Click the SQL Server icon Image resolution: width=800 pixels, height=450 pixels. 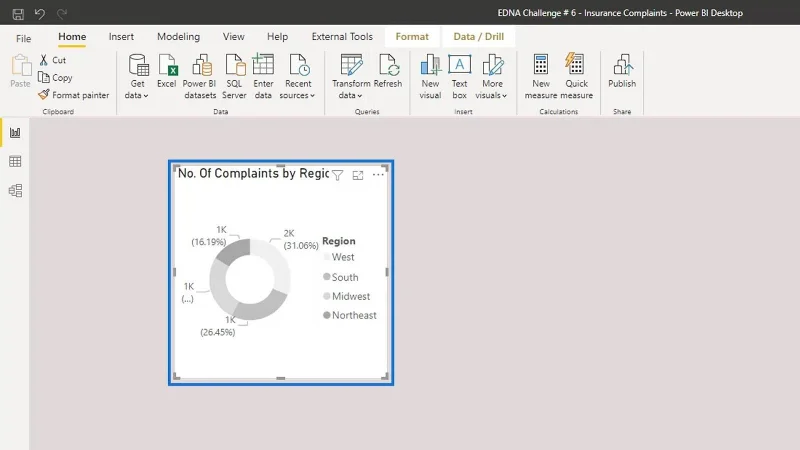coord(234,76)
